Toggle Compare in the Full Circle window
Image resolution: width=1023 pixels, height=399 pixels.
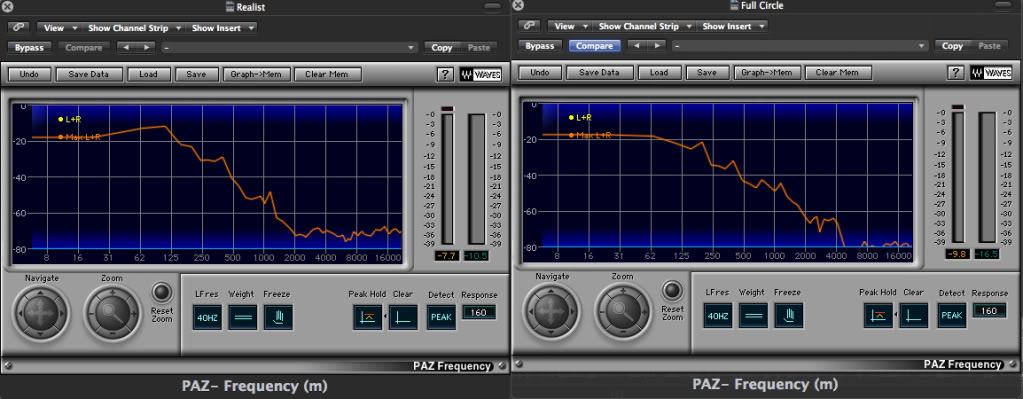594,46
